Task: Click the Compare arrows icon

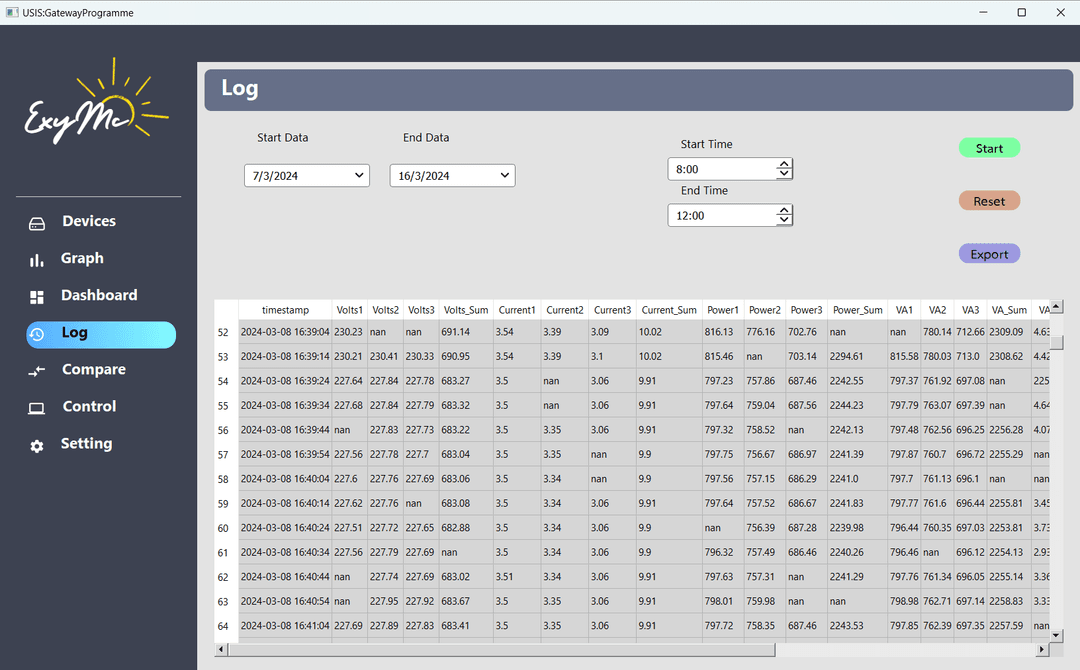Action: [37, 371]
